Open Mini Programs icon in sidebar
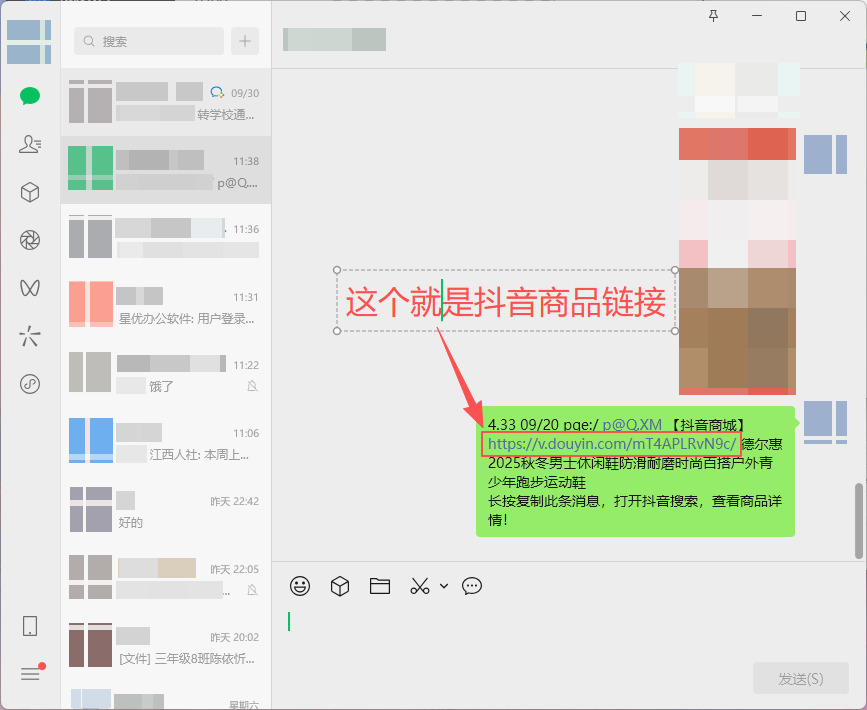867x710 pixels. pyautogui.click(x=30, y=384)
